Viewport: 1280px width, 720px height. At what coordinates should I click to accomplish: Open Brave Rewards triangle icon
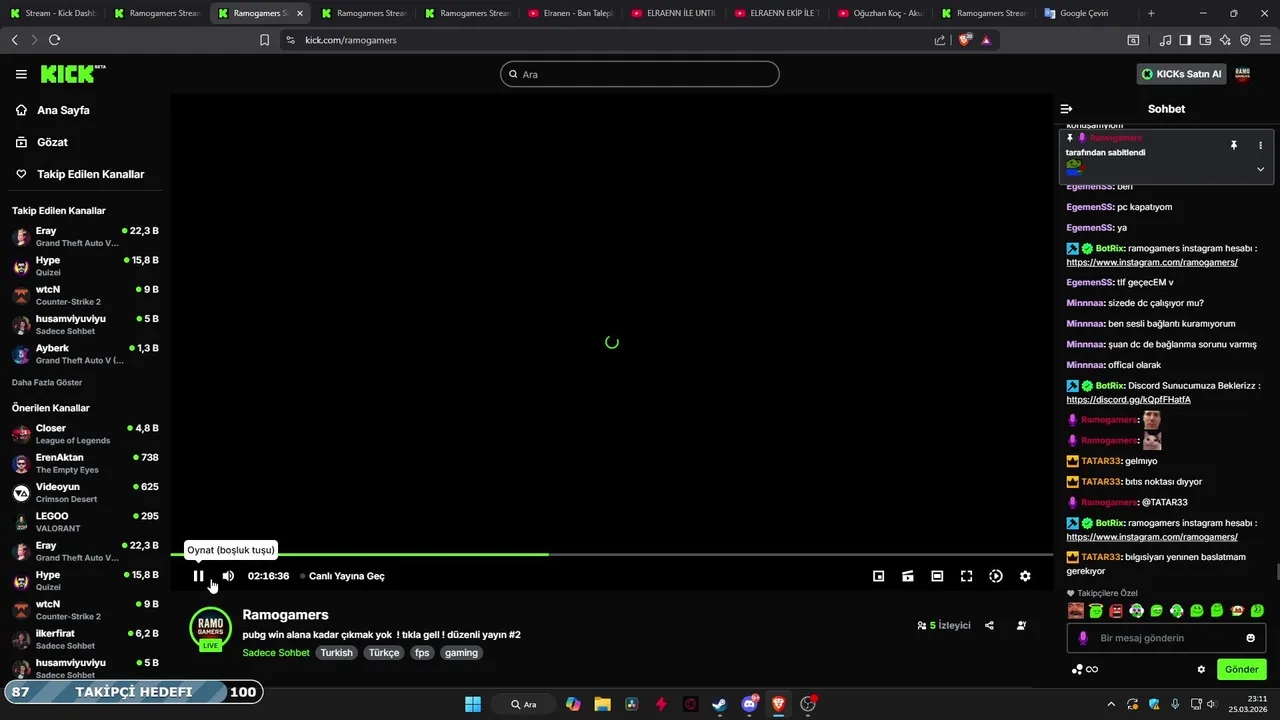coord(986,40)
